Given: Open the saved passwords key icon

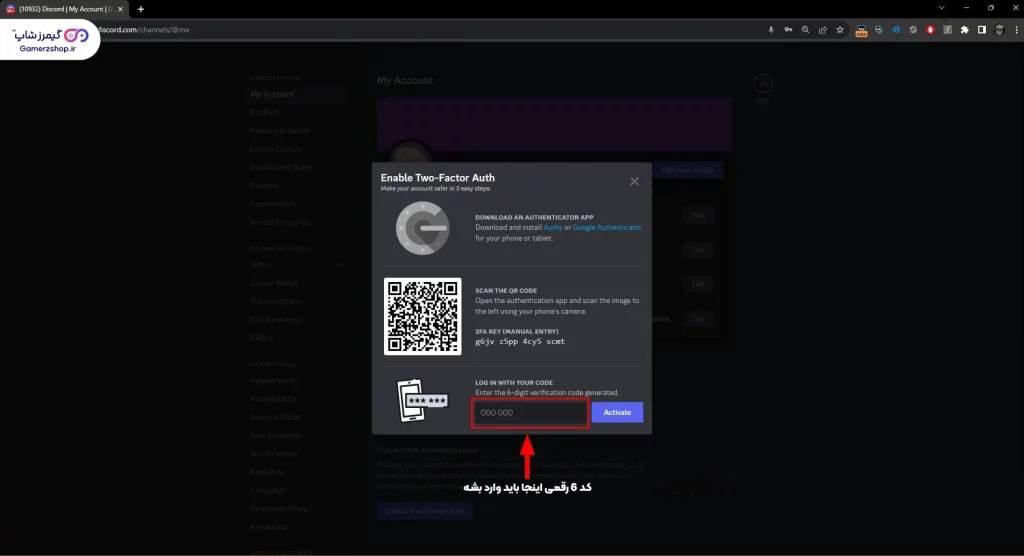Looking at the screenshot, I should pyautogui.click(x=788, y=30).
